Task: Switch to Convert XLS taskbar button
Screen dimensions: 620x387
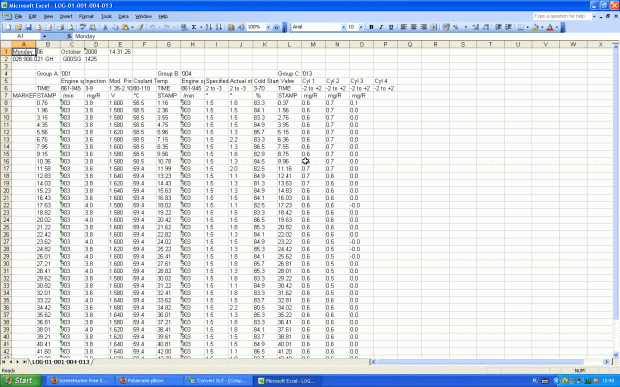Action: 218,381
